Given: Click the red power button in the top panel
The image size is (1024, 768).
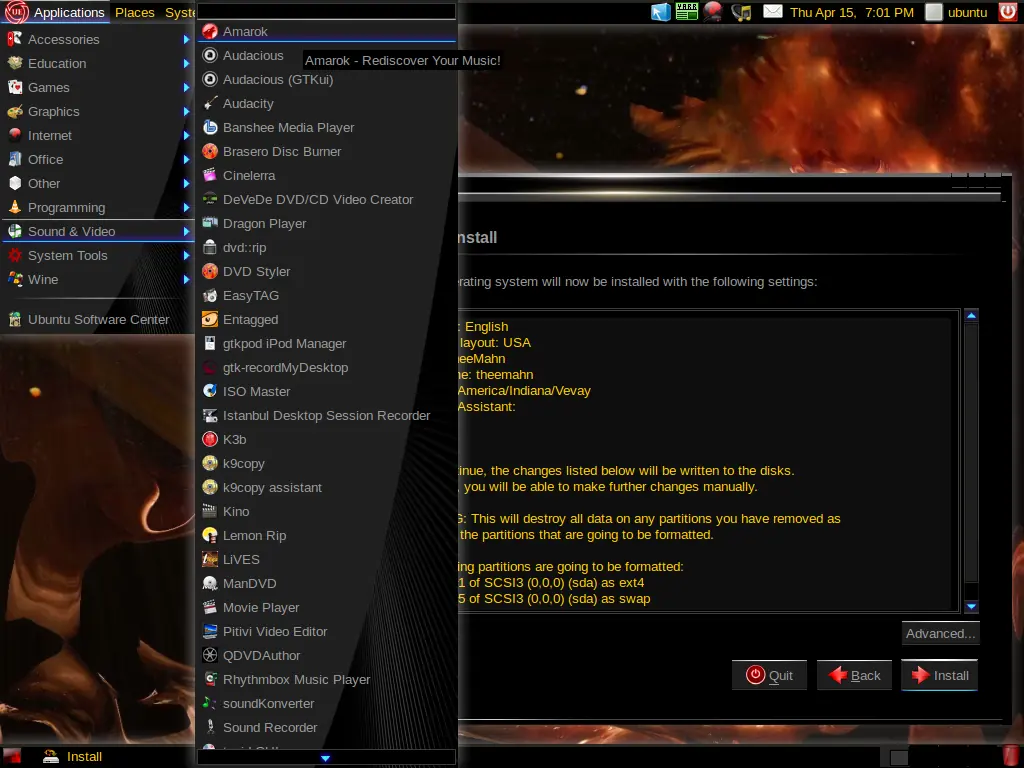Looking at the screenshot, I should tap(1007, 12).
